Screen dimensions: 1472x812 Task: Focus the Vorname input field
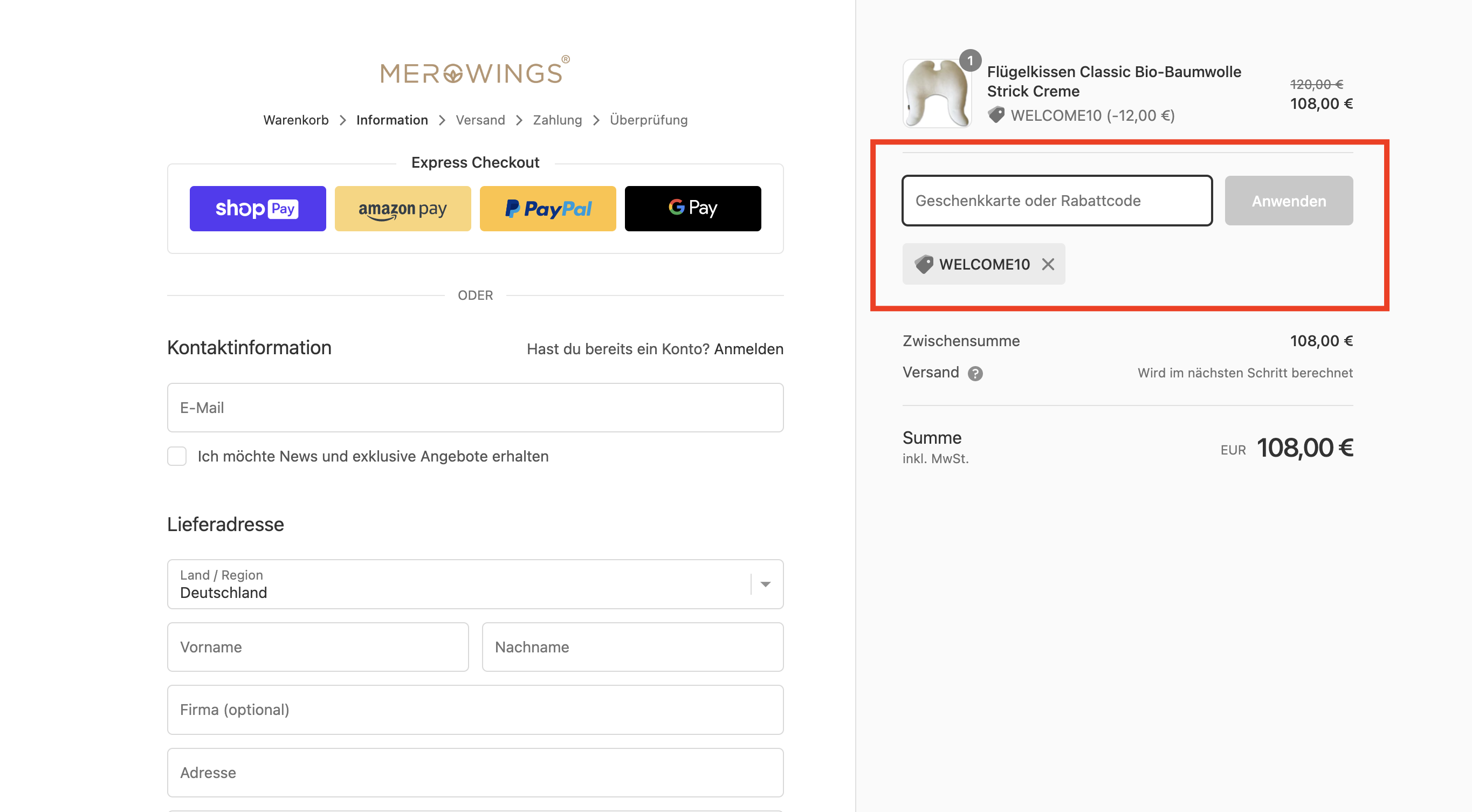coord(318,647)
